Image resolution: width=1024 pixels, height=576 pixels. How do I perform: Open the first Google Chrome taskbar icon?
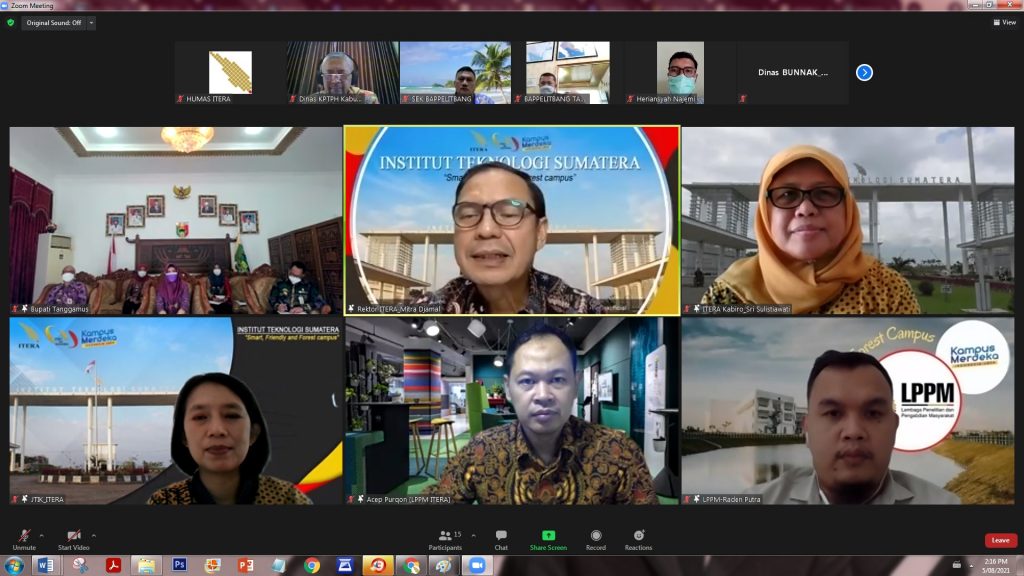(x=312, y=566)
